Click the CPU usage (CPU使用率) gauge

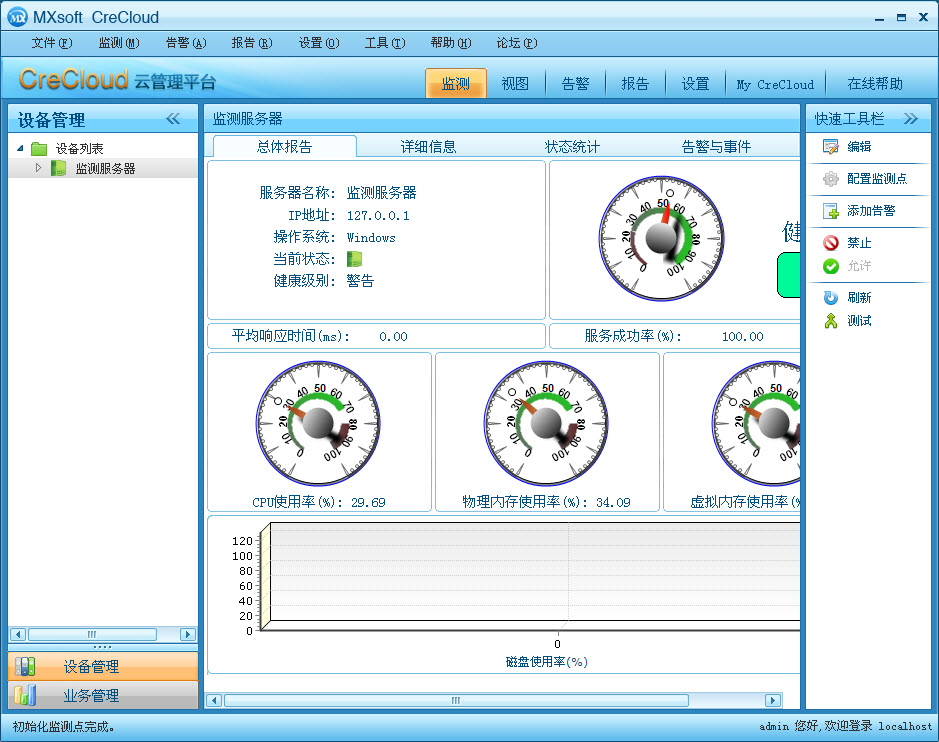[x=319, y=423]
